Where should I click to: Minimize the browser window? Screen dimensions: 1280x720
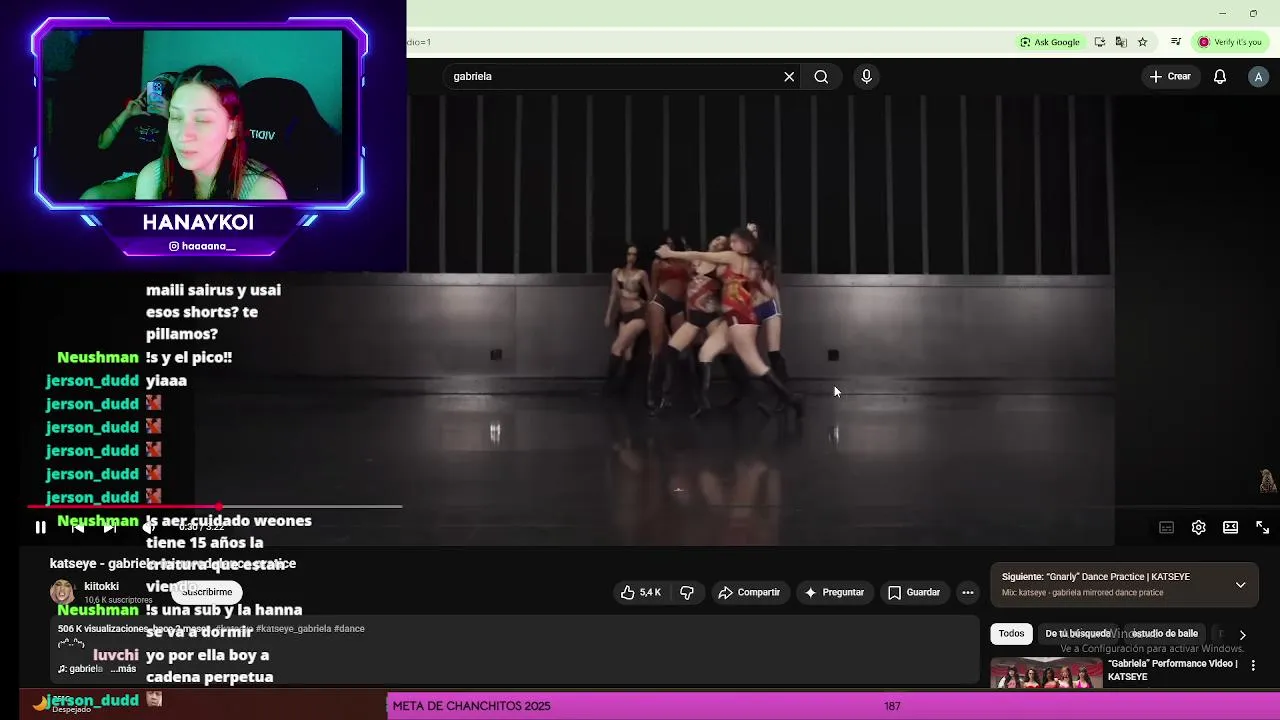tap(1222, 13)
